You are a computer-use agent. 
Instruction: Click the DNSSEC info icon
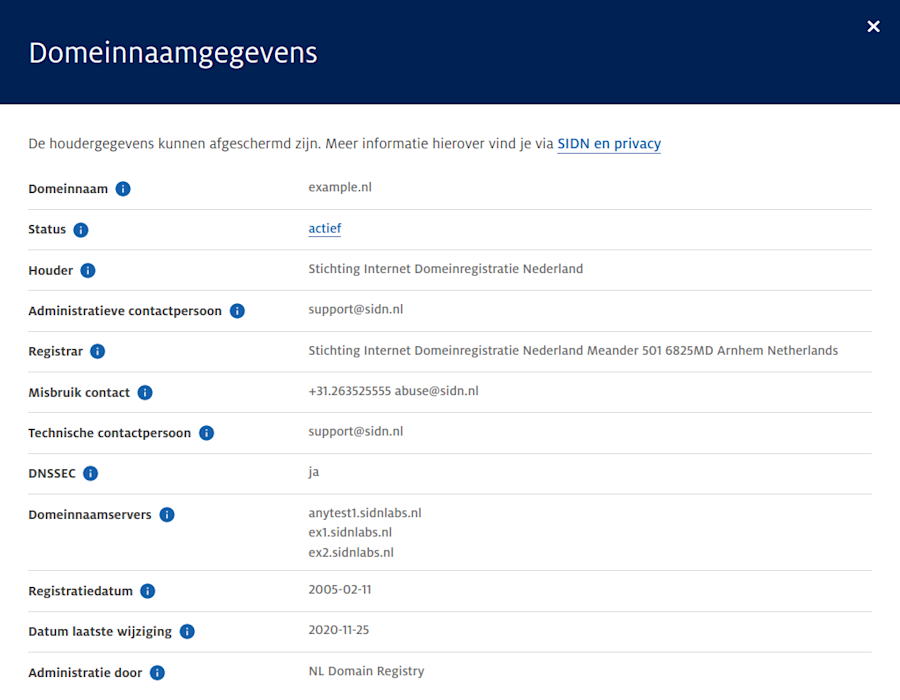coord(91,473)
